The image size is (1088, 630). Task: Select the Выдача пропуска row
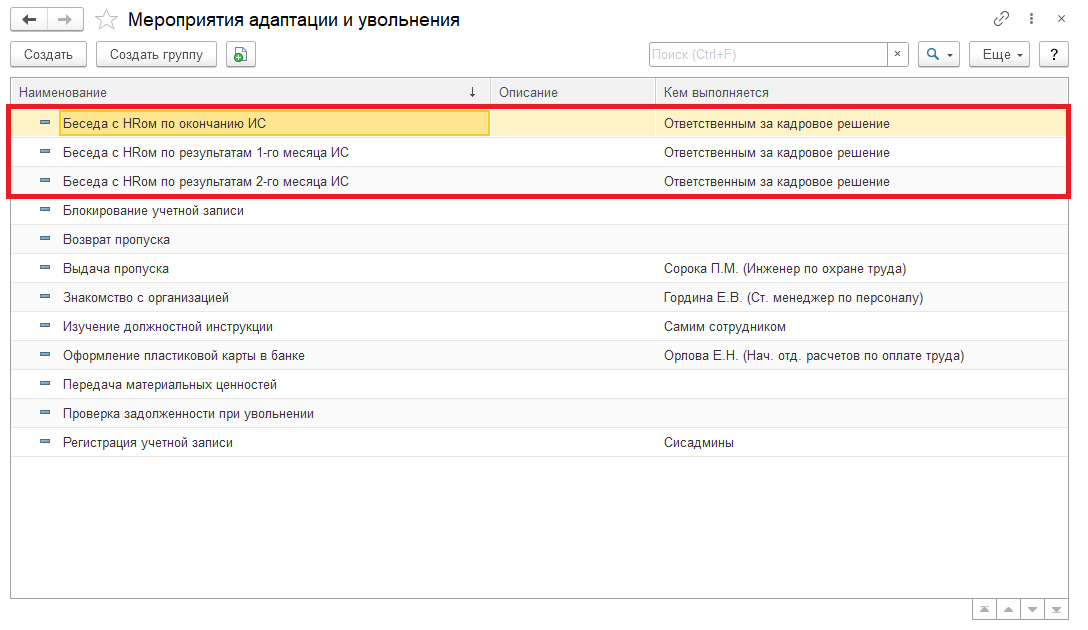[x=116, y=269]
